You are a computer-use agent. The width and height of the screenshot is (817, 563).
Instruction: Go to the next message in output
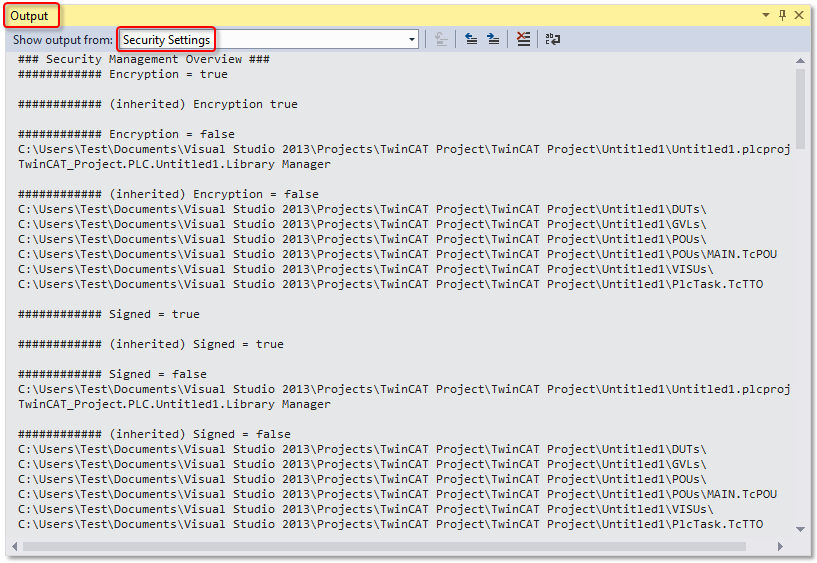click(x=493, y=39)
